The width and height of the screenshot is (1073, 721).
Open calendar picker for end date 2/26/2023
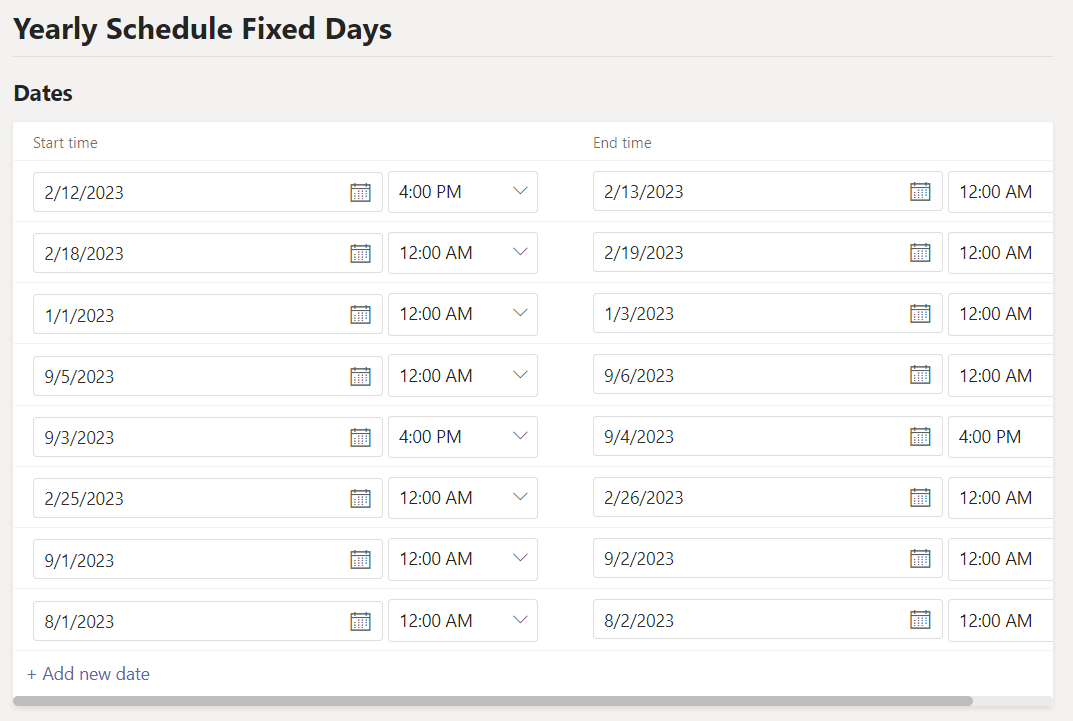click(x=920, y=497)
